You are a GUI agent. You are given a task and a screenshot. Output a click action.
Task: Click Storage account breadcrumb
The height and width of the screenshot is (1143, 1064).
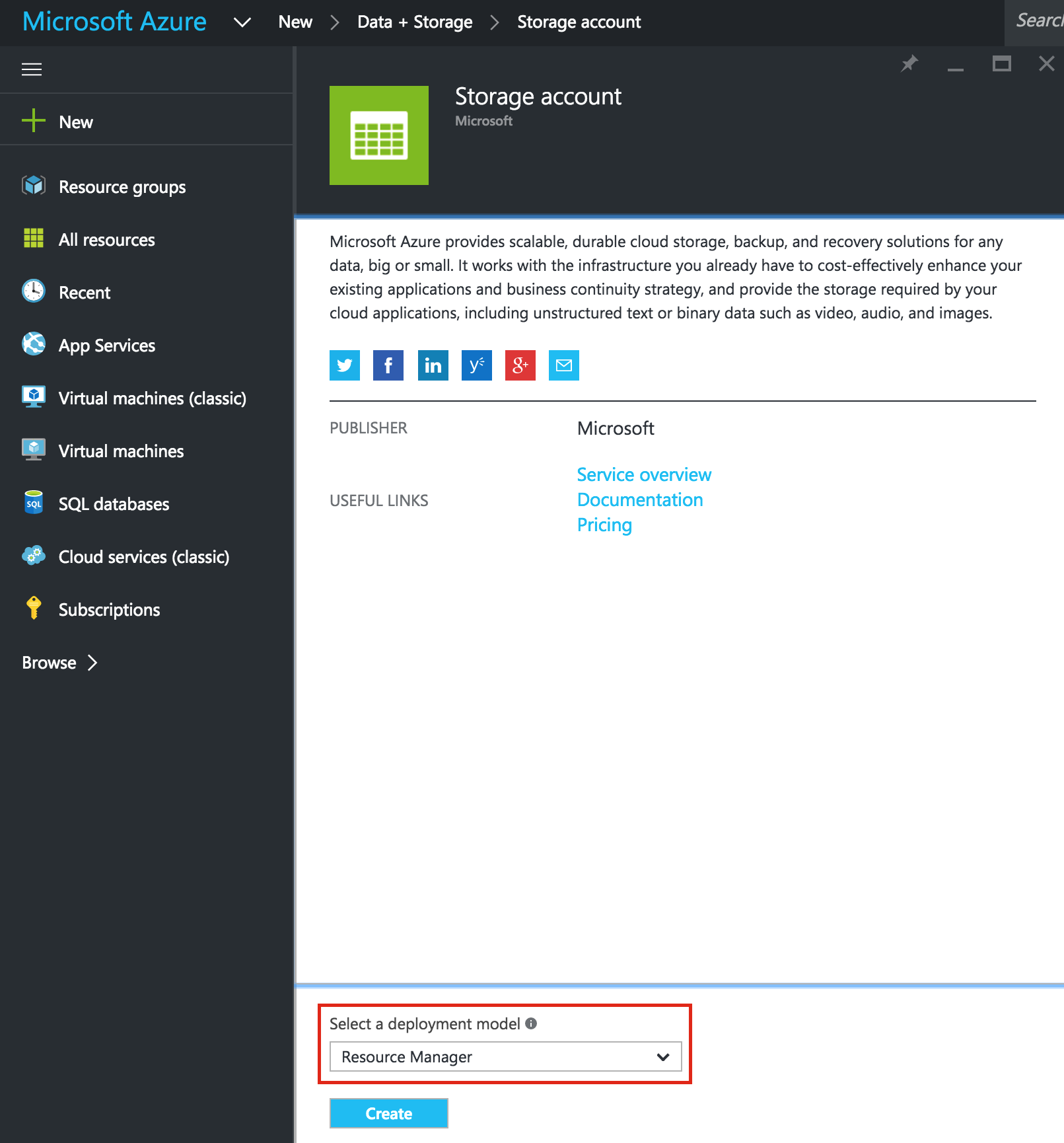579,22
